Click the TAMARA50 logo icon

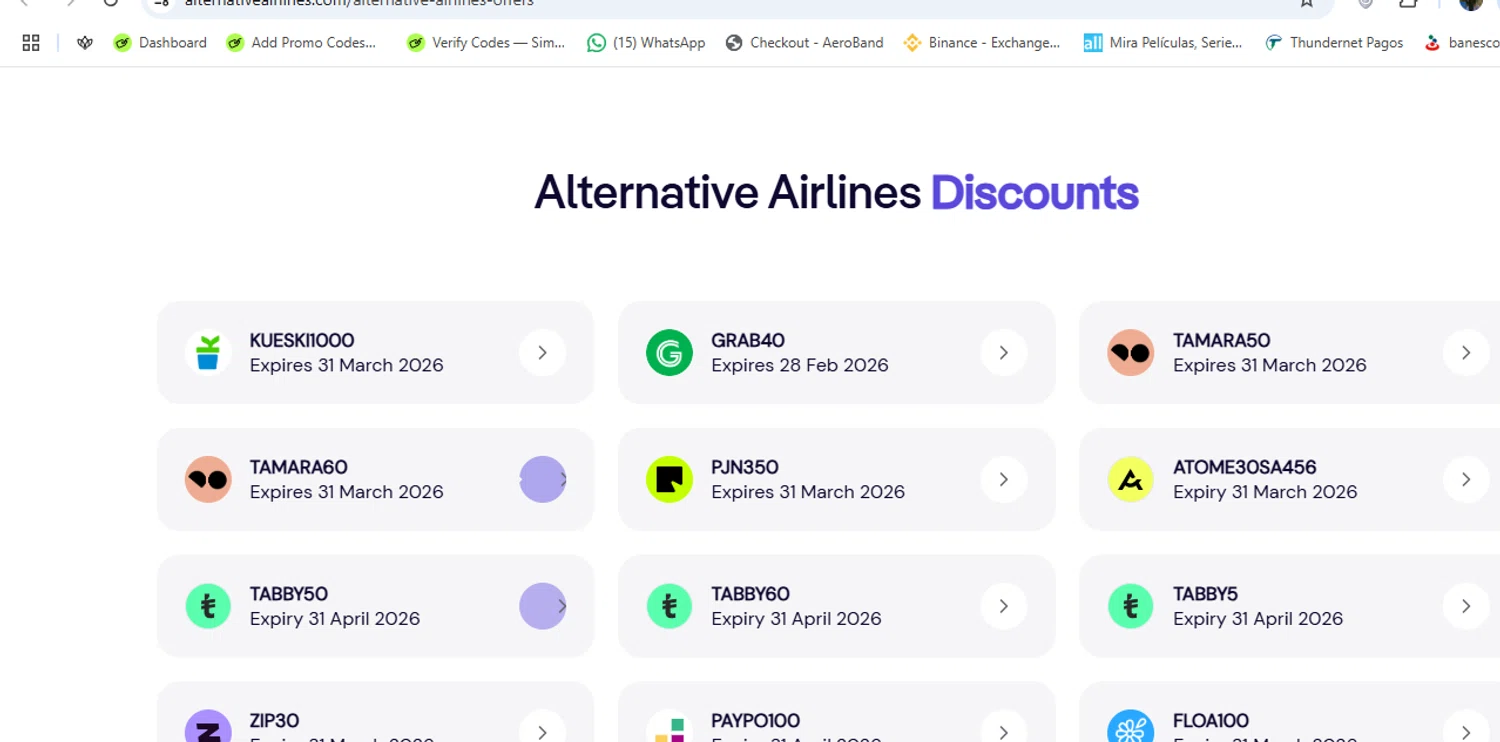1130,353
